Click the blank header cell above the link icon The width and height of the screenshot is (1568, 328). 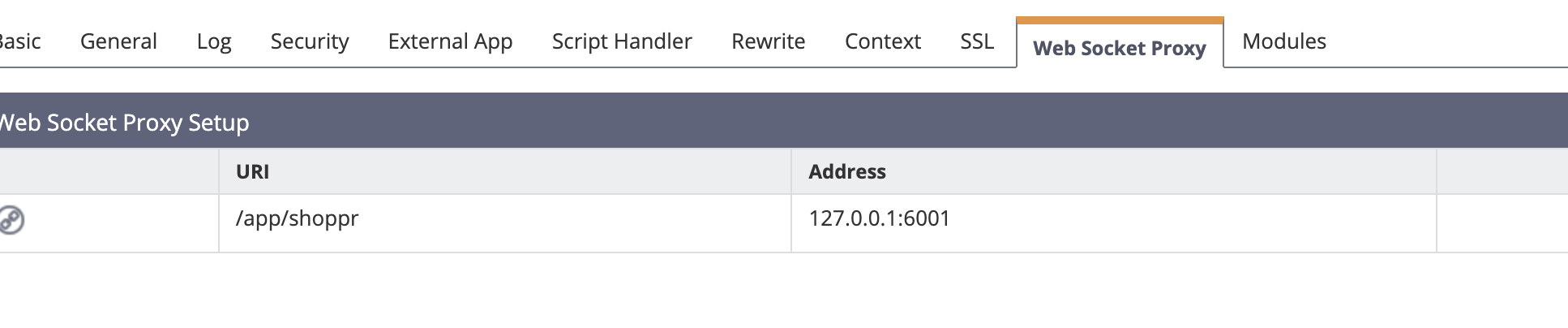coord(109,171)
